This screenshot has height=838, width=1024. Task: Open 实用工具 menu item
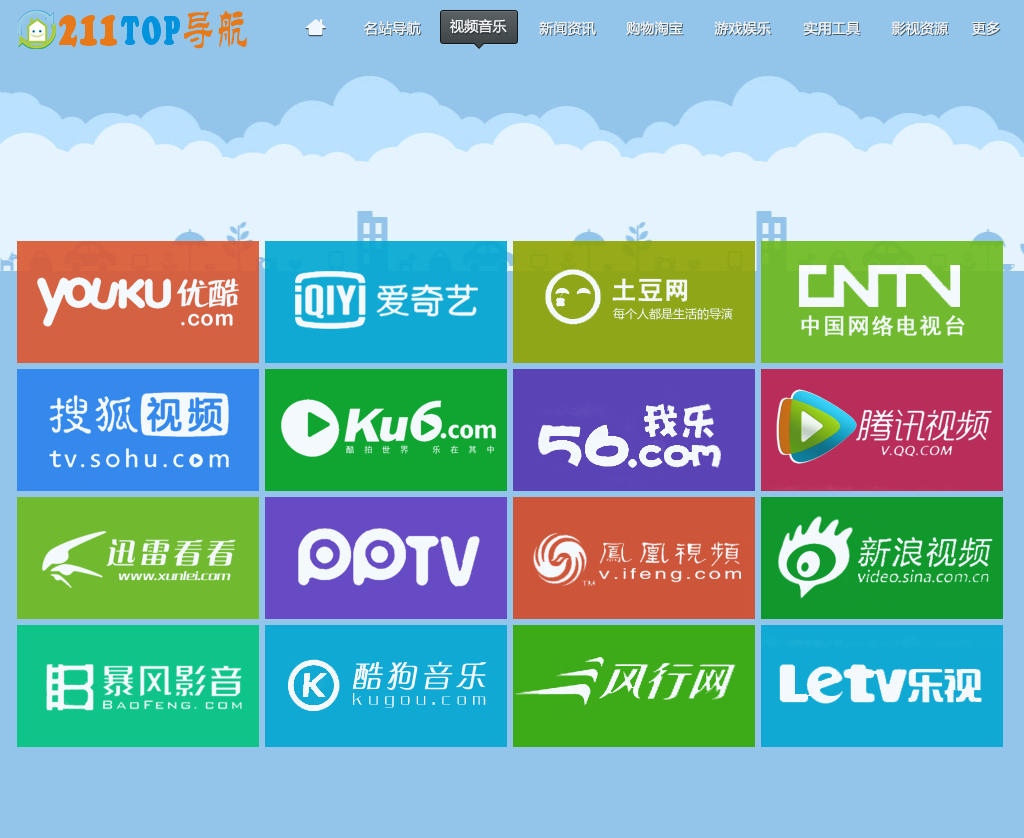831,29
